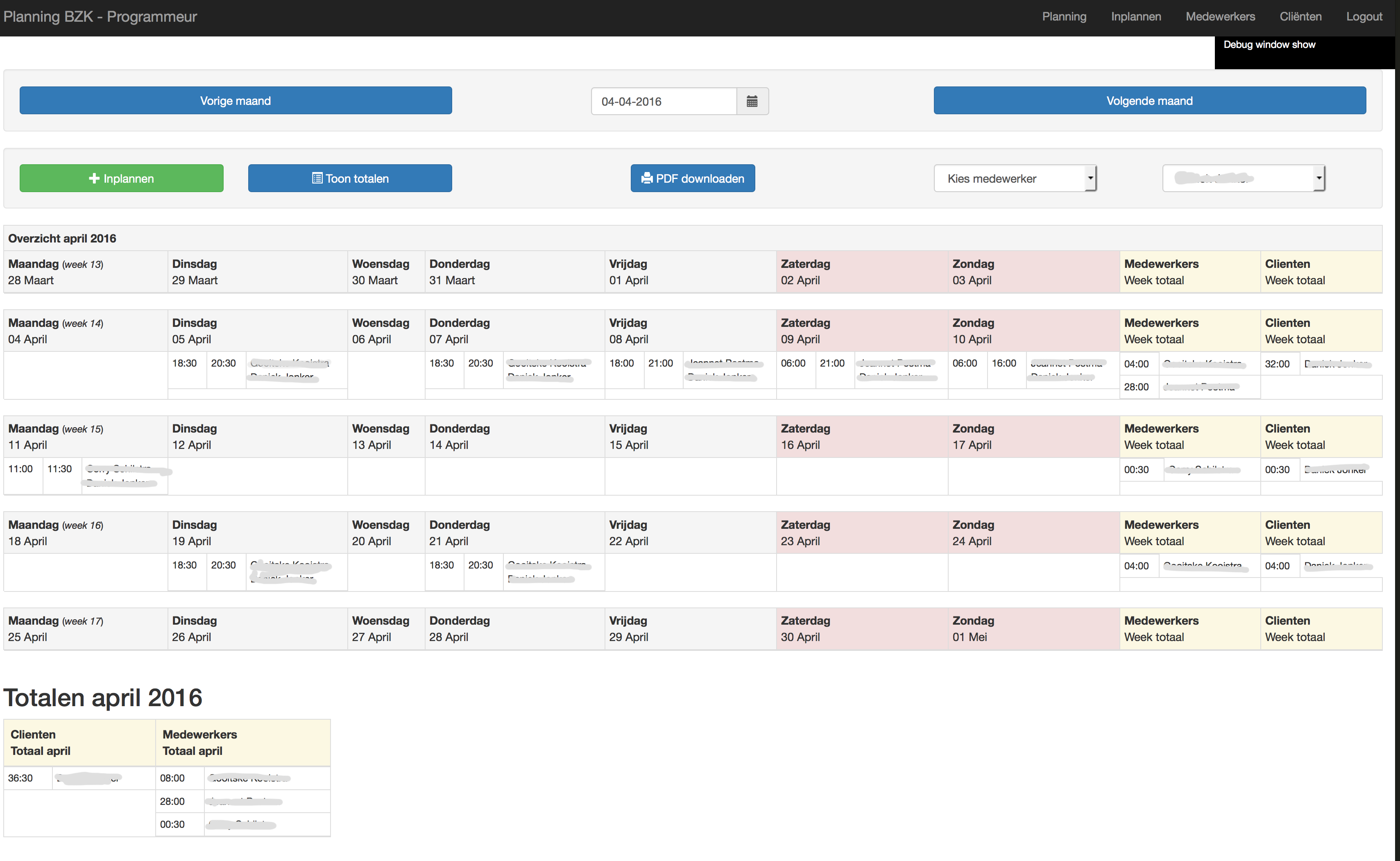
Task: Click the list icon on Toon totalen
Action: click(317, 178)
